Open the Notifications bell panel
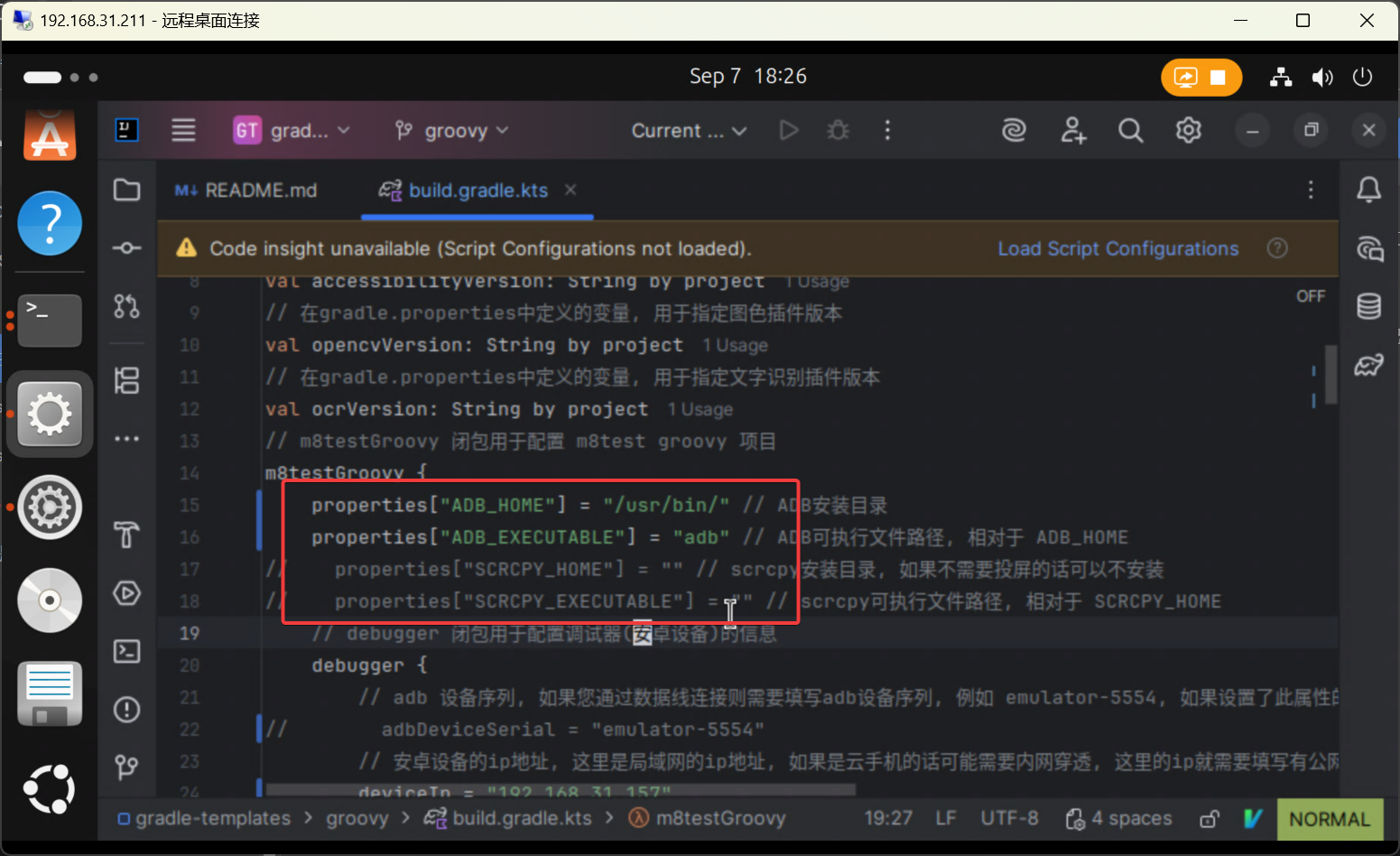 tap(1368, 190)
